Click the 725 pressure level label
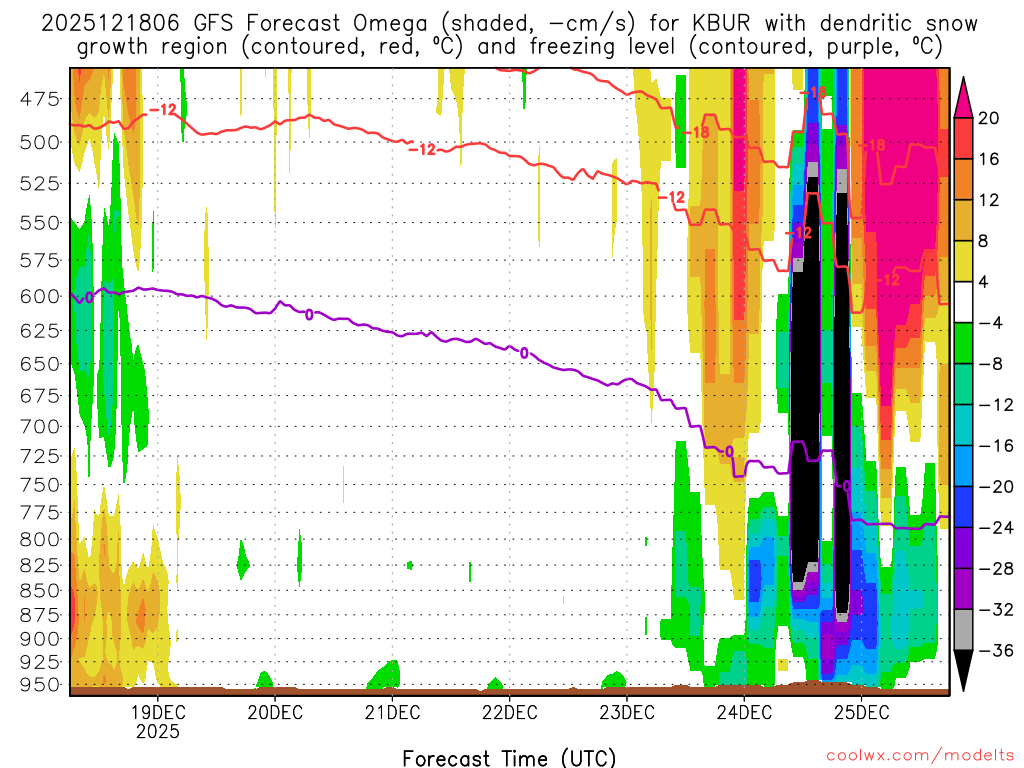1024x768 pixels. [x=39, y=456]
